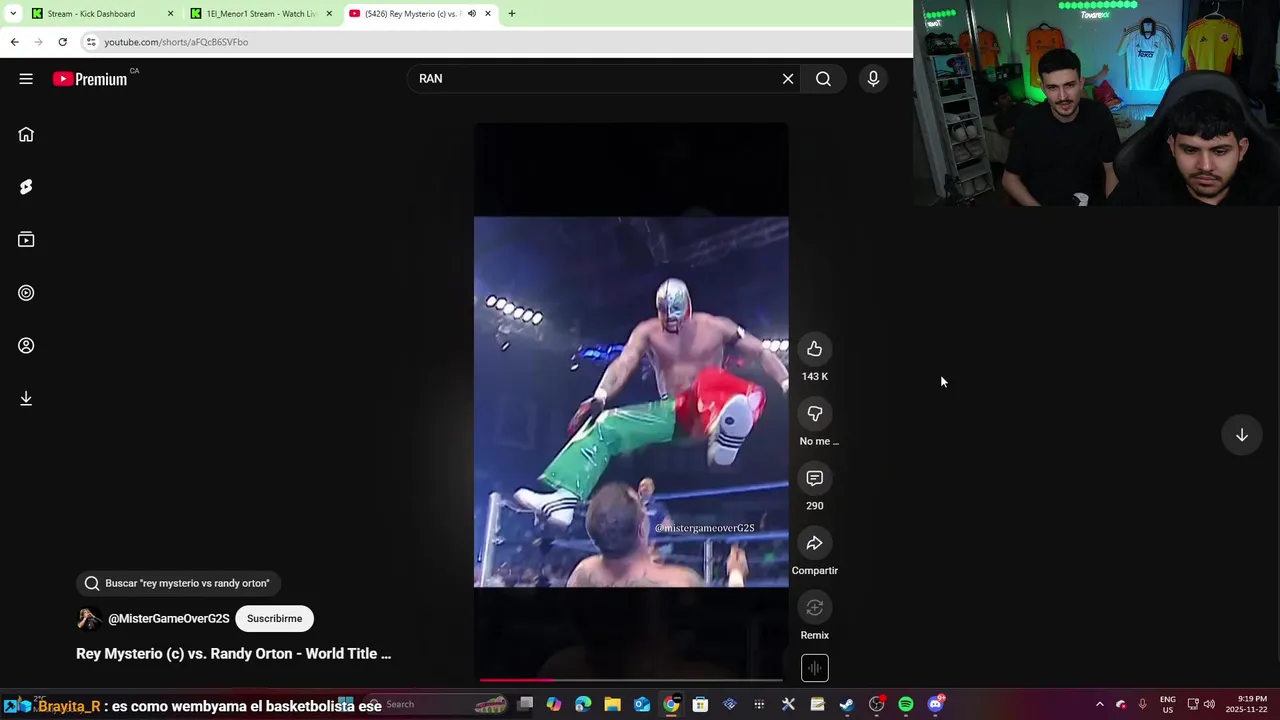Screen dimensions: 1280x720
Task: Open the Shorts section in sidebar
Action: click(26, 187)
